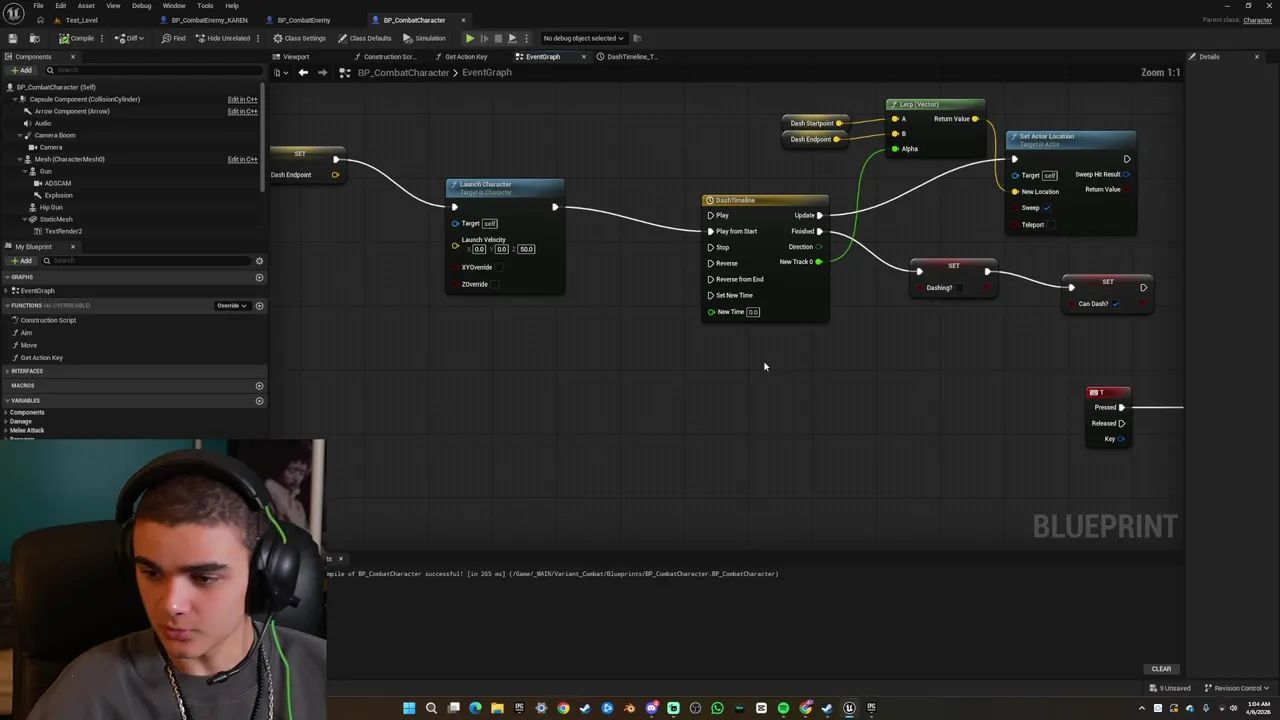Select the TextRender2 component
The image size is (1280, 720).
point(62,231)
